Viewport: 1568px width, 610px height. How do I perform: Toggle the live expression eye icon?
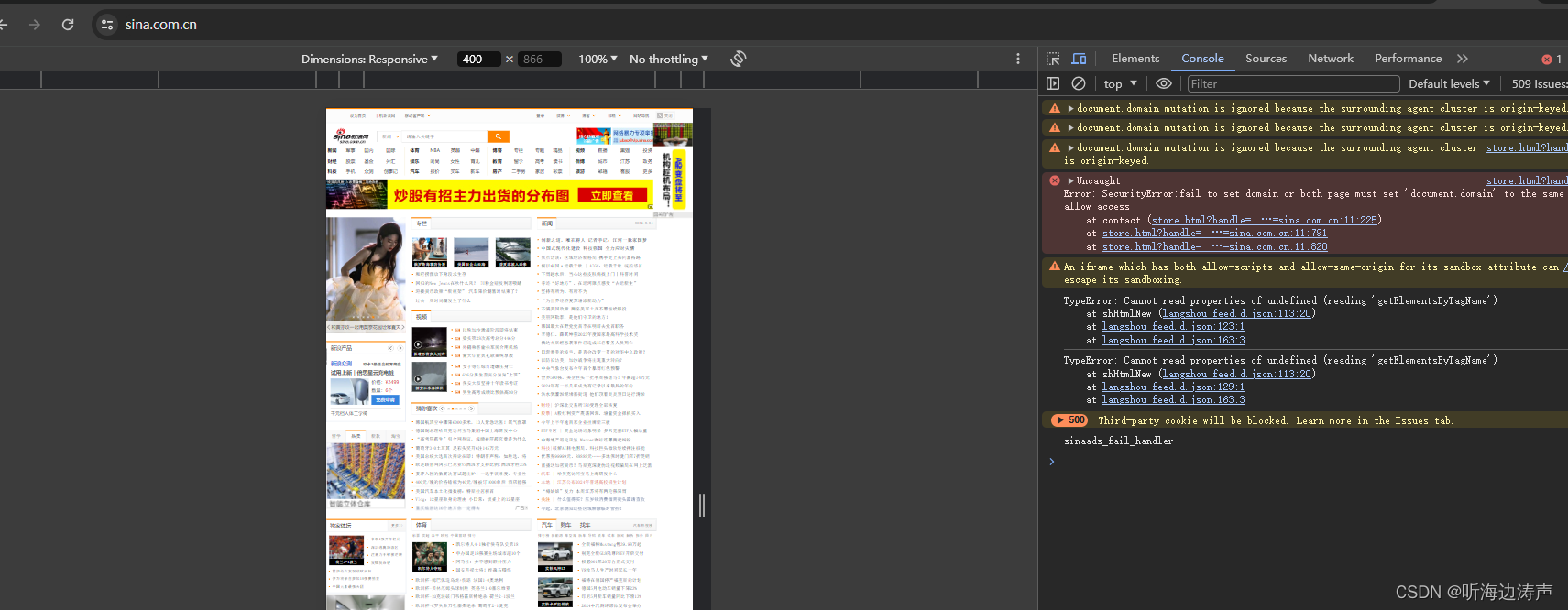tap(1164, 83)
